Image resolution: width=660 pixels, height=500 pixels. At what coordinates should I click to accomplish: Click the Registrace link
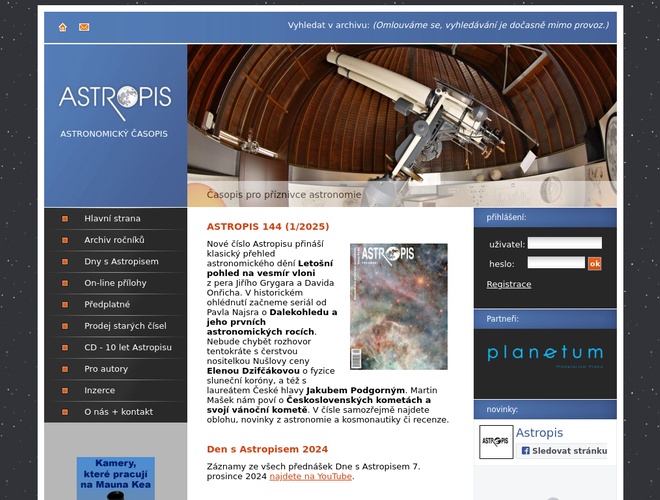point(509,284)
